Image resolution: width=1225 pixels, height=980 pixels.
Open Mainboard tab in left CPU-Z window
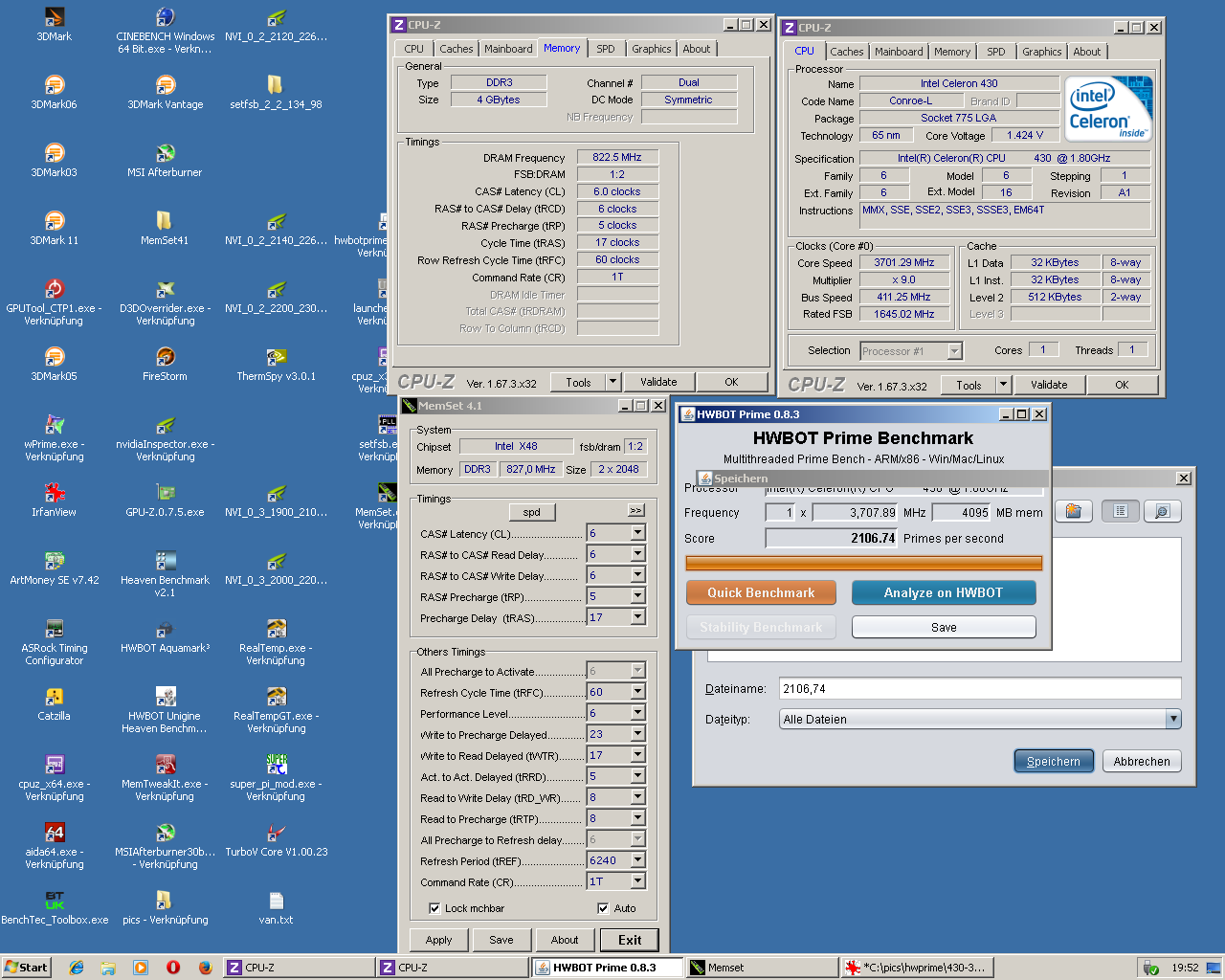[508, 49]
